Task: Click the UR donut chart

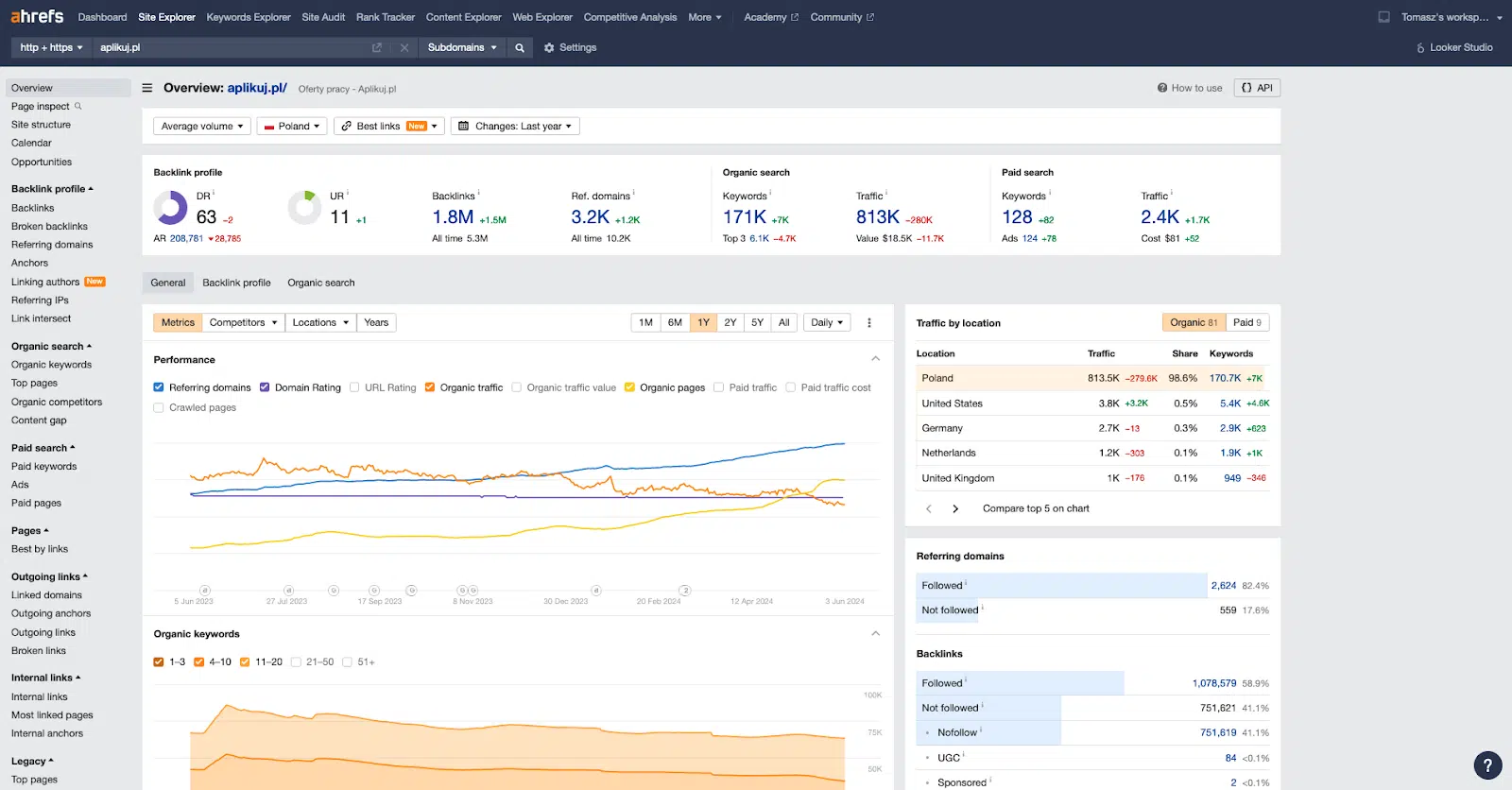Action: tap(304, 207)
